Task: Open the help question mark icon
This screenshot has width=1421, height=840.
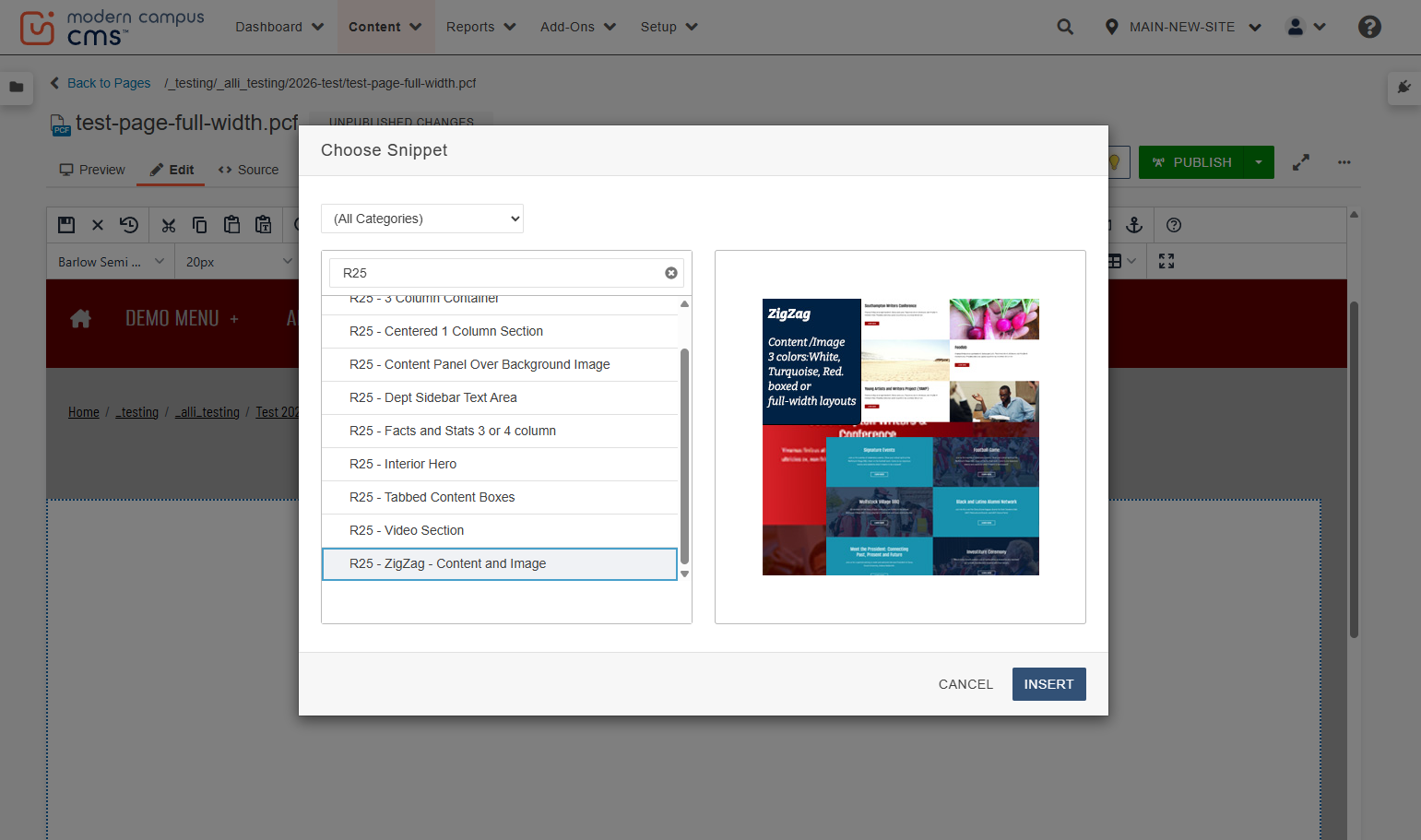Action: [x=1369, y=27]
